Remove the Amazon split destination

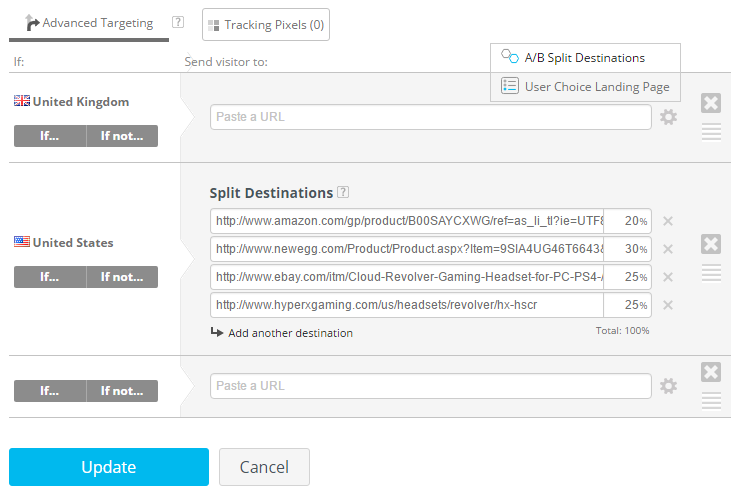[668, 221]
